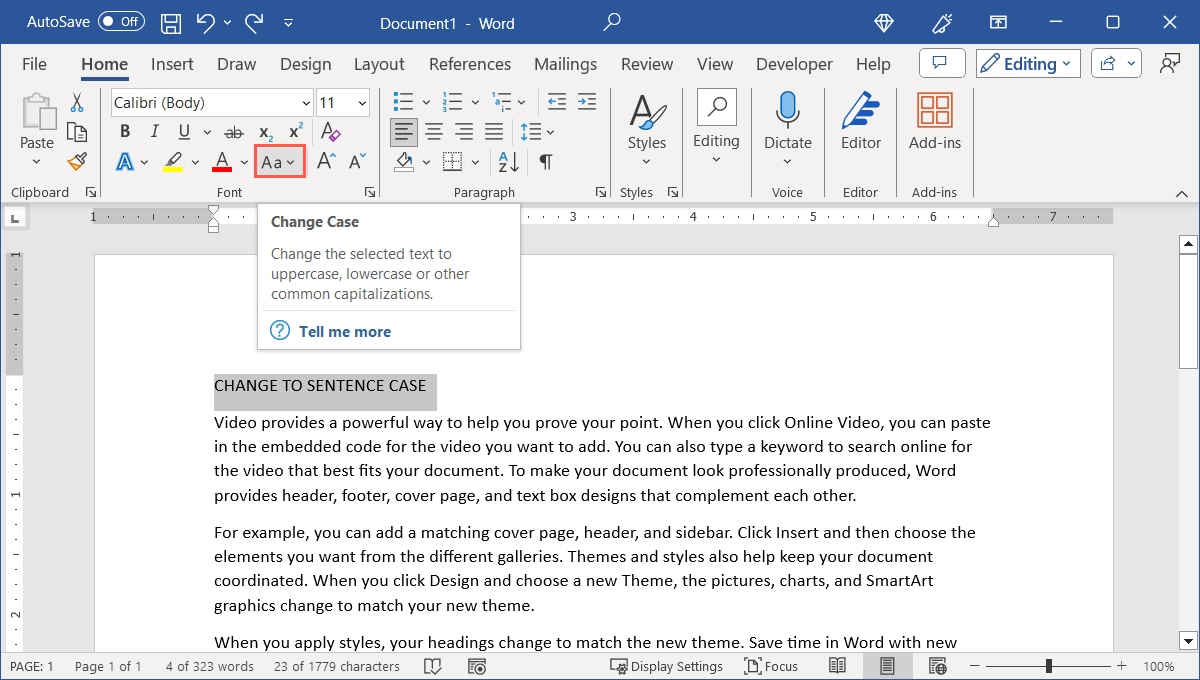Open the font name dropdown
The width and height of the screenshot is (1200, 680).
305,102
